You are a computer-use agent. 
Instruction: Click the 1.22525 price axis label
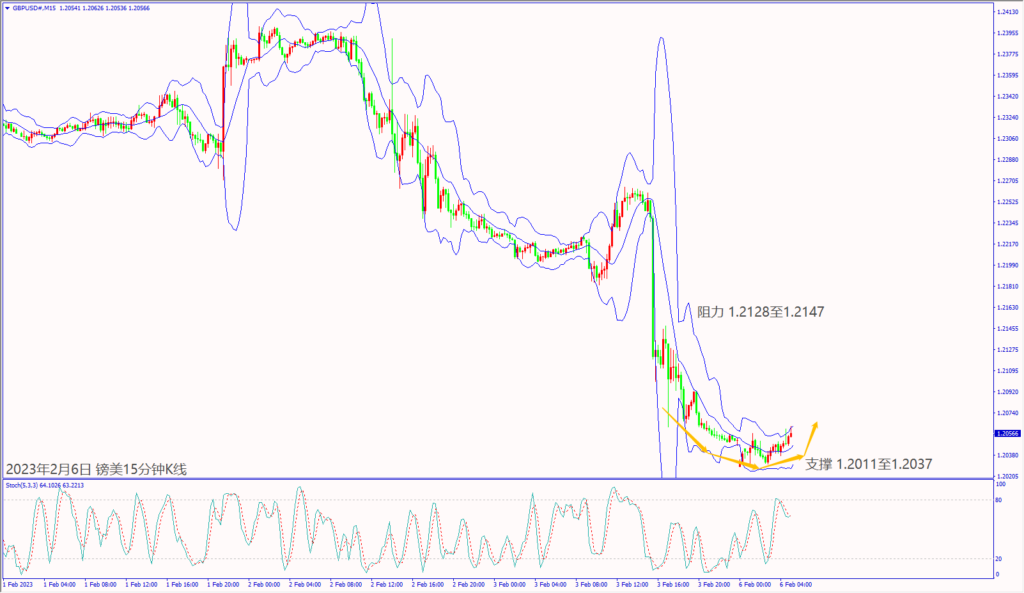click(1008, 201)
